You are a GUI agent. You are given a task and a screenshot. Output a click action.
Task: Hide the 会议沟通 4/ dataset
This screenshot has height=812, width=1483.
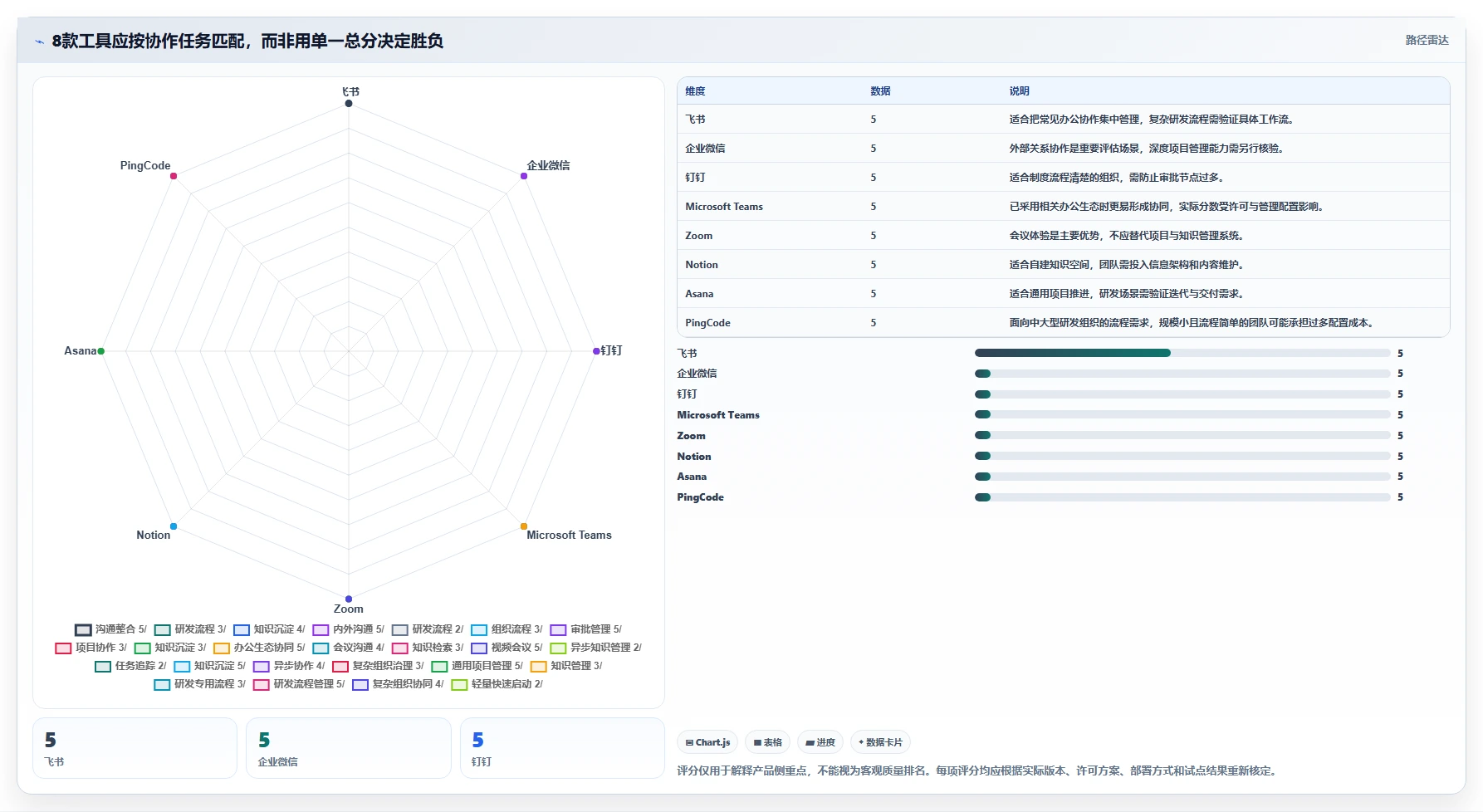(349, 648)
